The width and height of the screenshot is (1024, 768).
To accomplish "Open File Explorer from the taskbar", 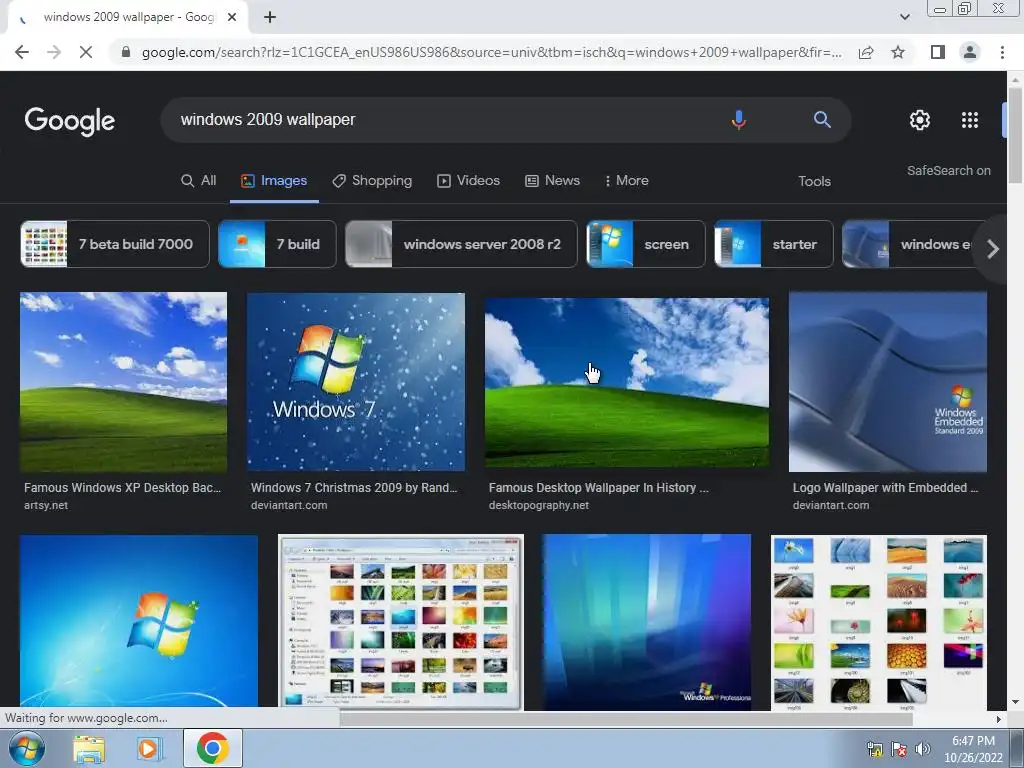I will click(89, 748).
